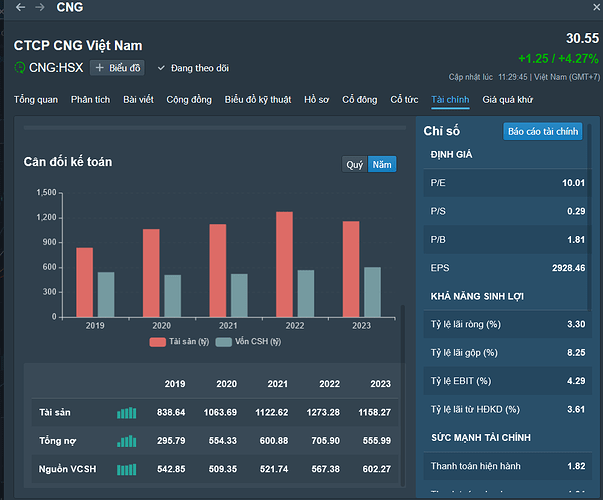Switch chart to Quý view

[355, 165]
